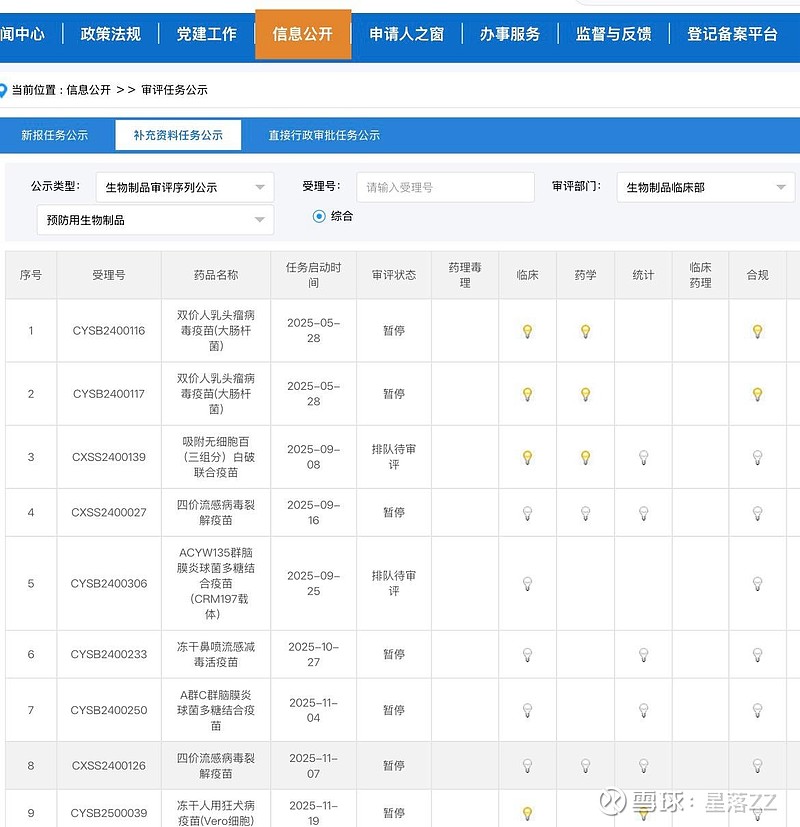
Task: Click the 受理号 input field
Action: point(445,187)
